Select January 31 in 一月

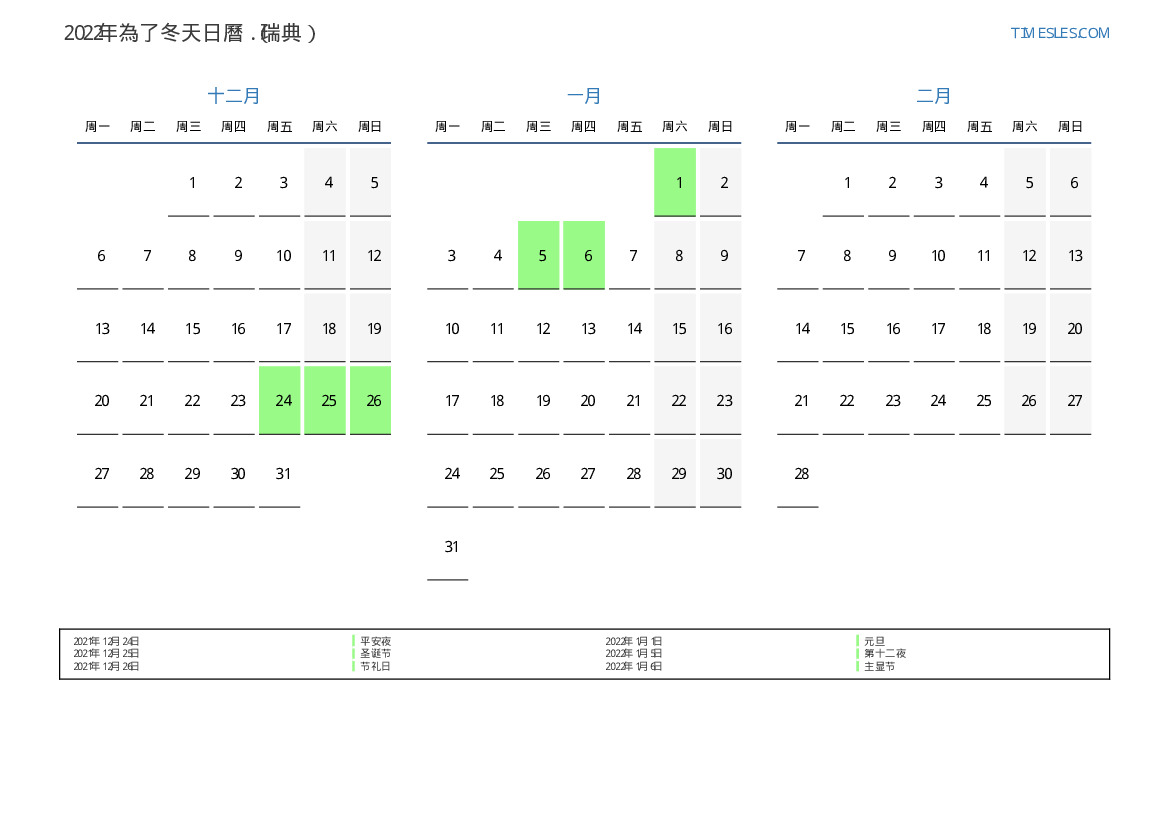[448, 547]
